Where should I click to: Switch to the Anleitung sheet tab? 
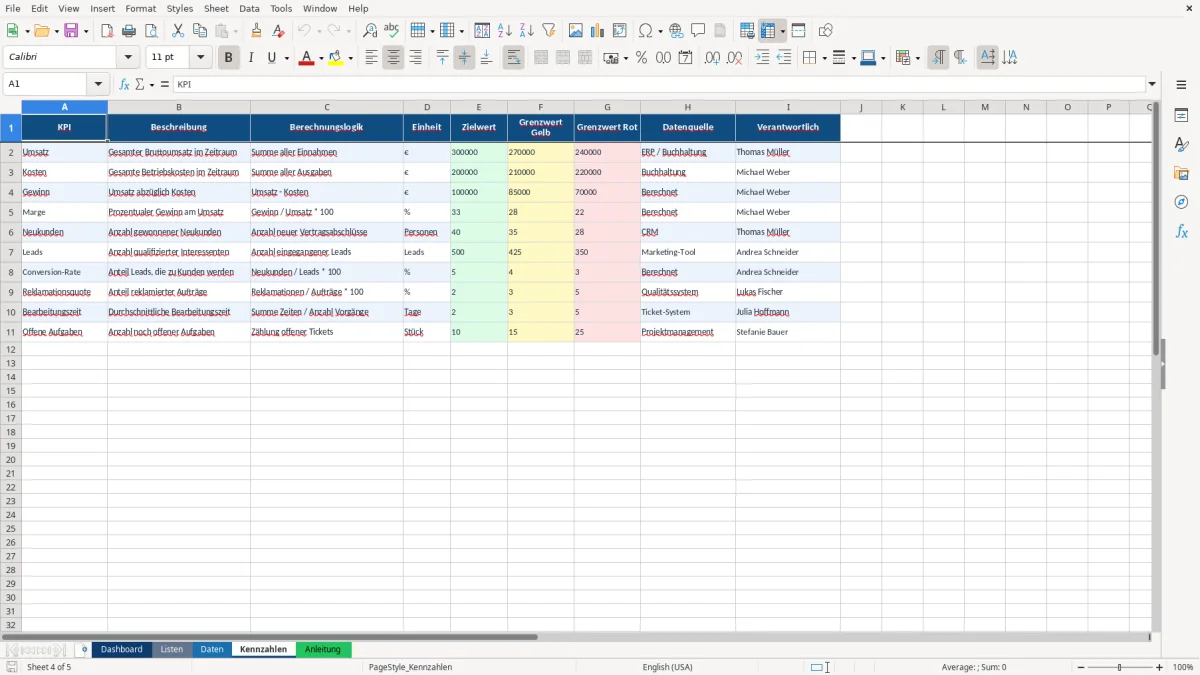[322, 649]
